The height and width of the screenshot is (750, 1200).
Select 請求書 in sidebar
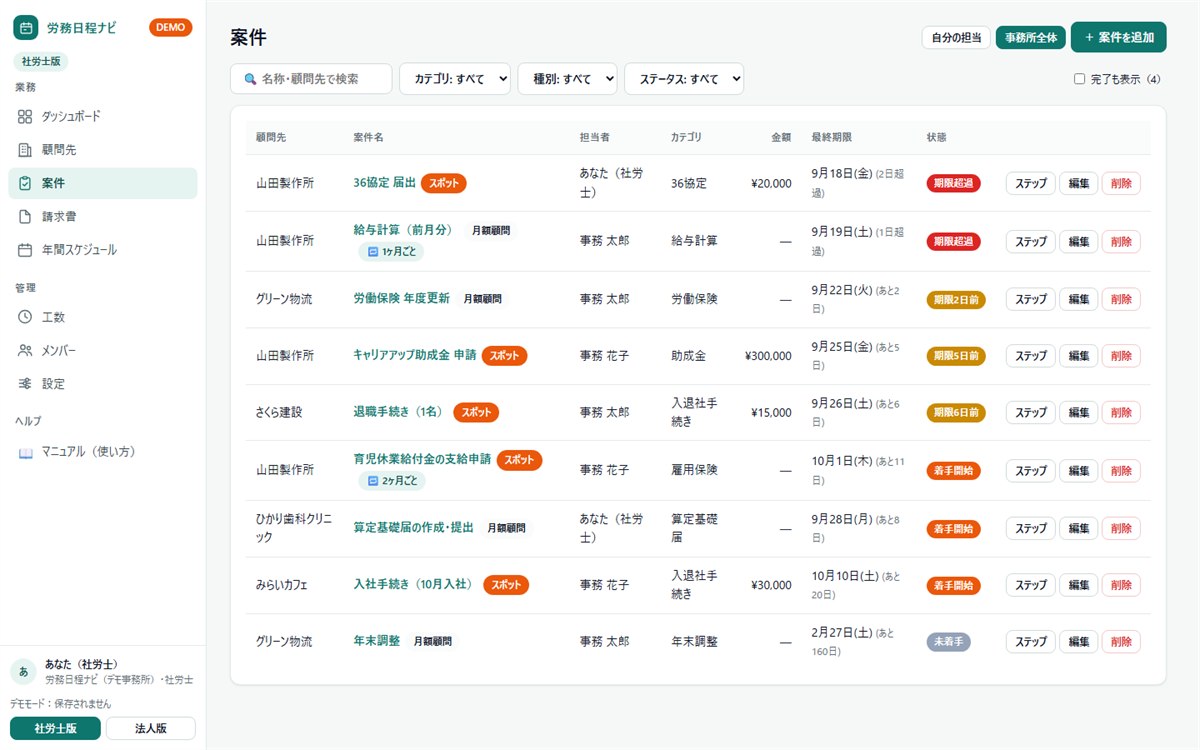point(103,217)
